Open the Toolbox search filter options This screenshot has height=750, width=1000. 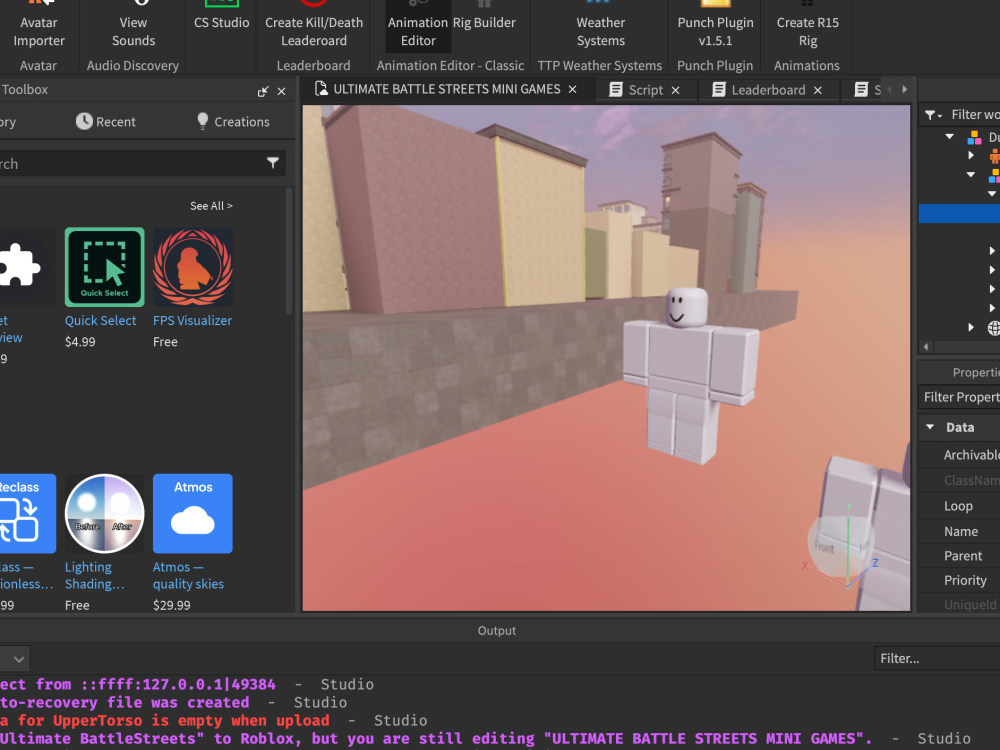coord(273,163)
